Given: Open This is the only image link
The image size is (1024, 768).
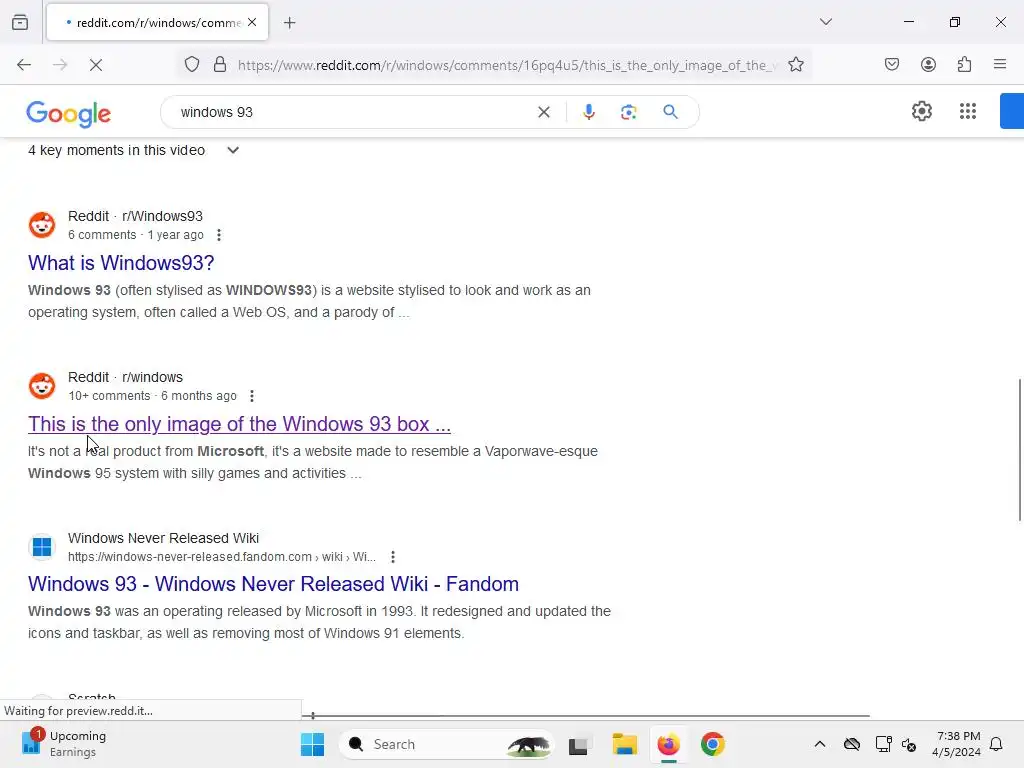Looking at the screenshot, I should (239, 424).
